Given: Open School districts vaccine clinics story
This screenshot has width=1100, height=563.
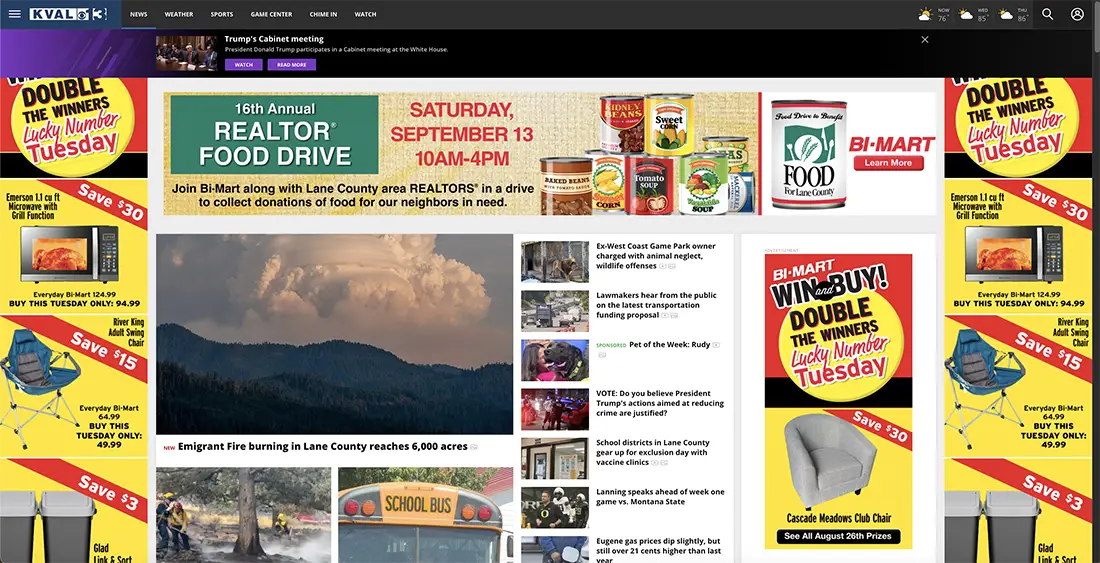Looking at the screenshot, I should click(654, 452).
